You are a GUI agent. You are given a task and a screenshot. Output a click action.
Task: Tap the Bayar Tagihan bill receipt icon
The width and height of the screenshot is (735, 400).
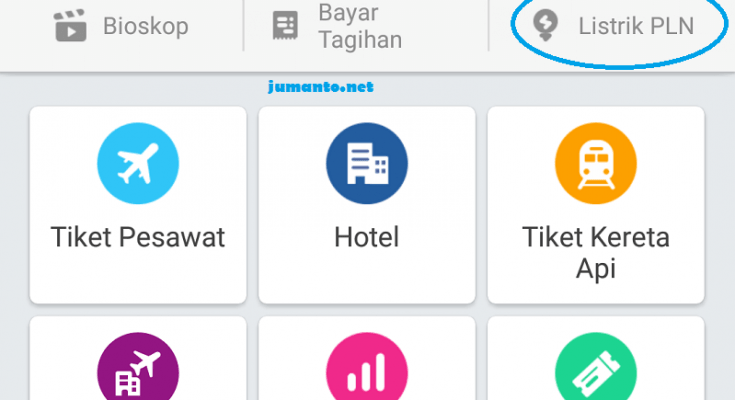[x=285, y=25]
